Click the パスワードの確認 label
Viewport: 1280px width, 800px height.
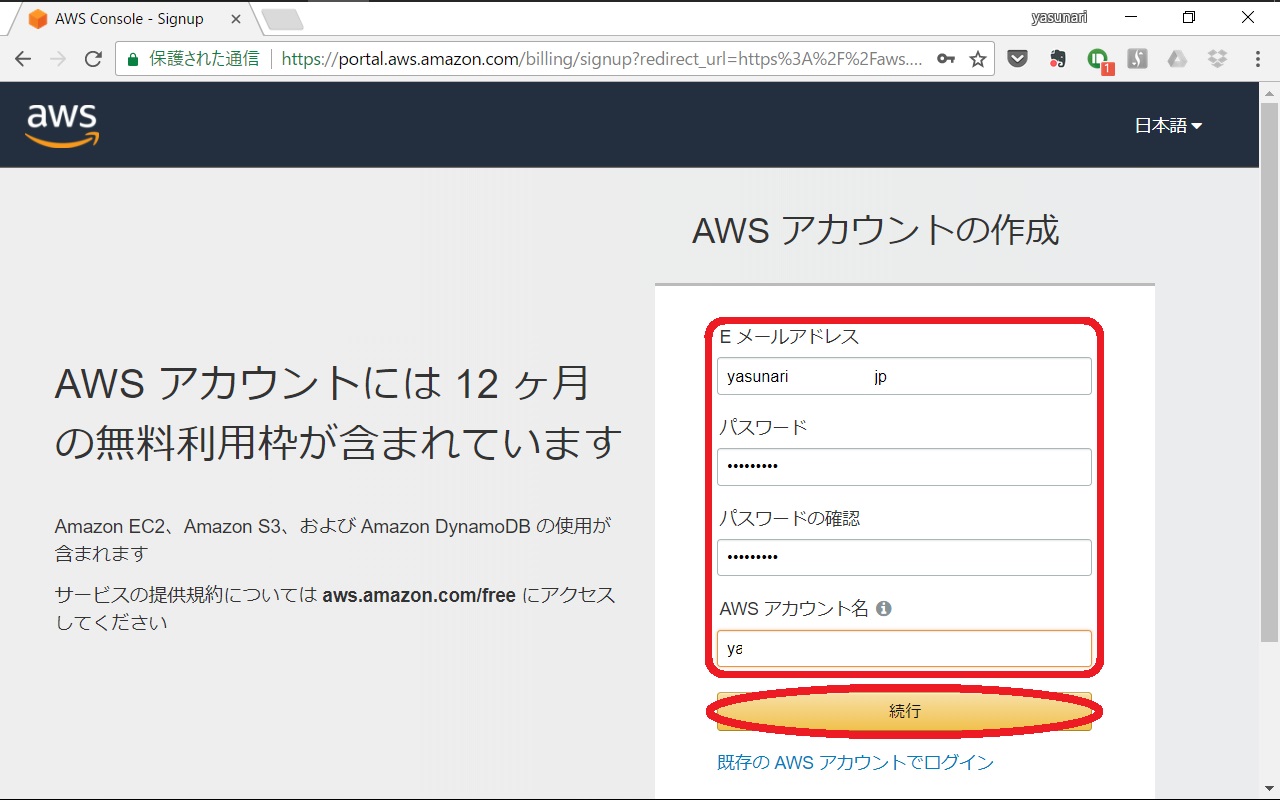coord(789,518)
